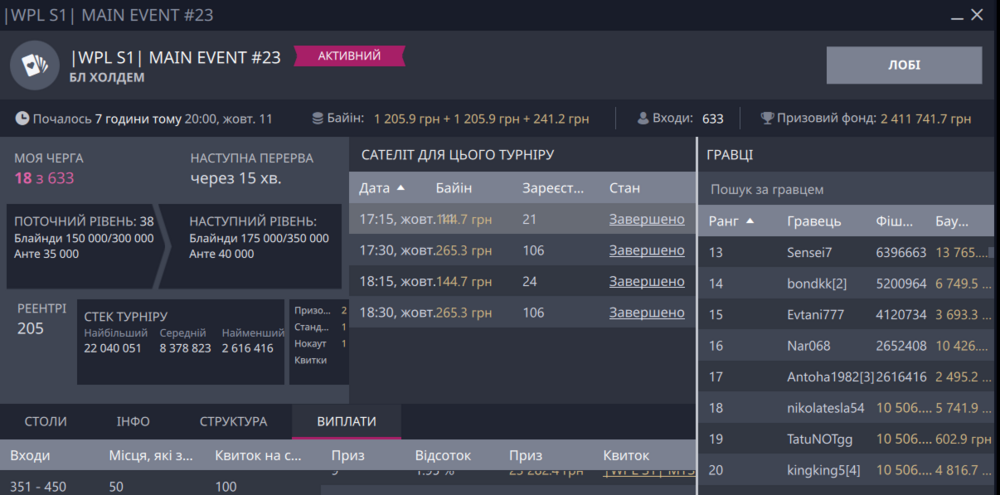Close the tournament window with X
The image size is (1000, 495).
click(x=976, y=15)
